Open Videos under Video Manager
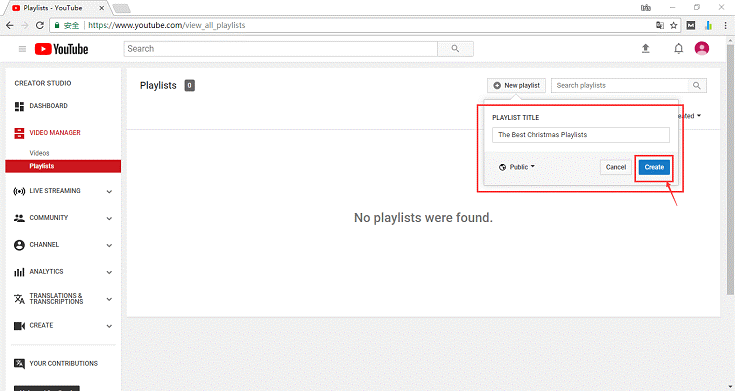This screenshot has height=391, width=735. 39,153
